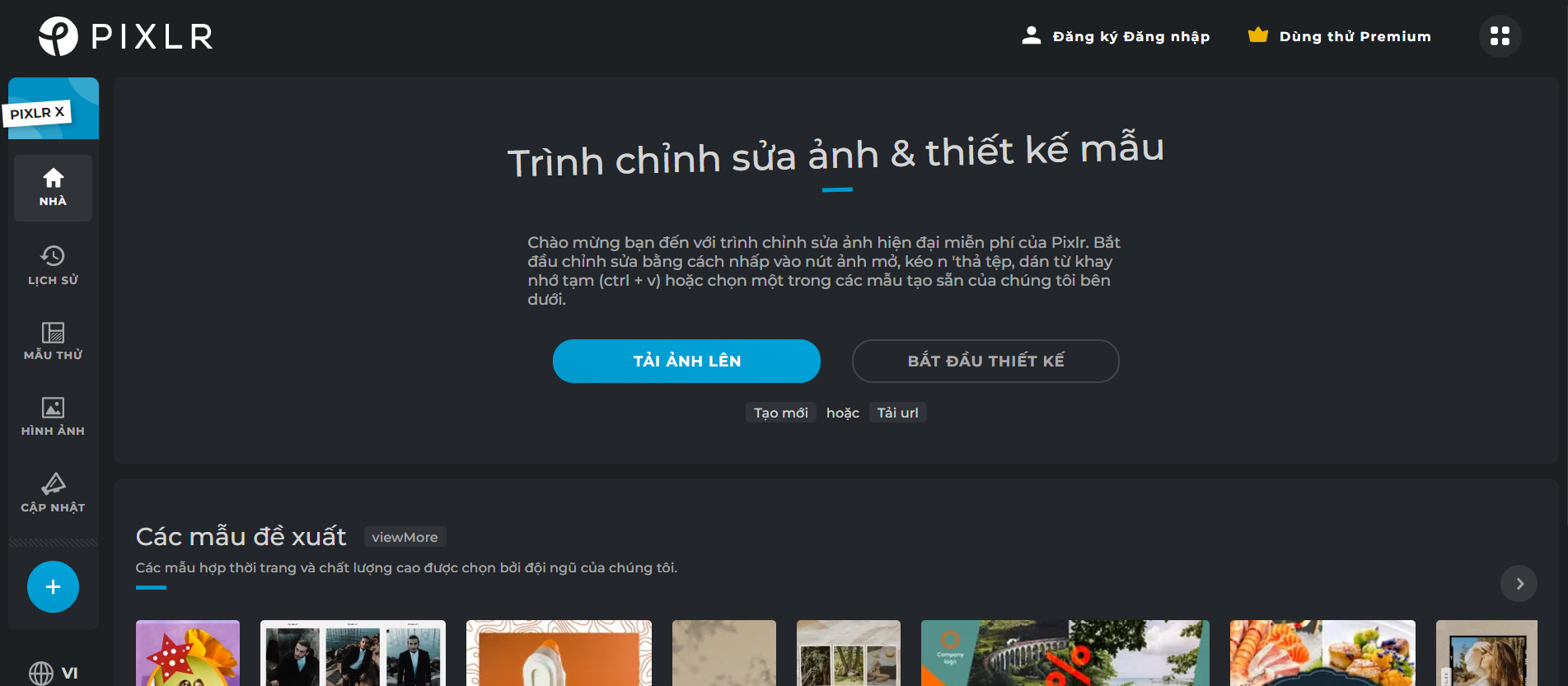
Task: Click the Pixlr logo in header
Action: [125, 36]
